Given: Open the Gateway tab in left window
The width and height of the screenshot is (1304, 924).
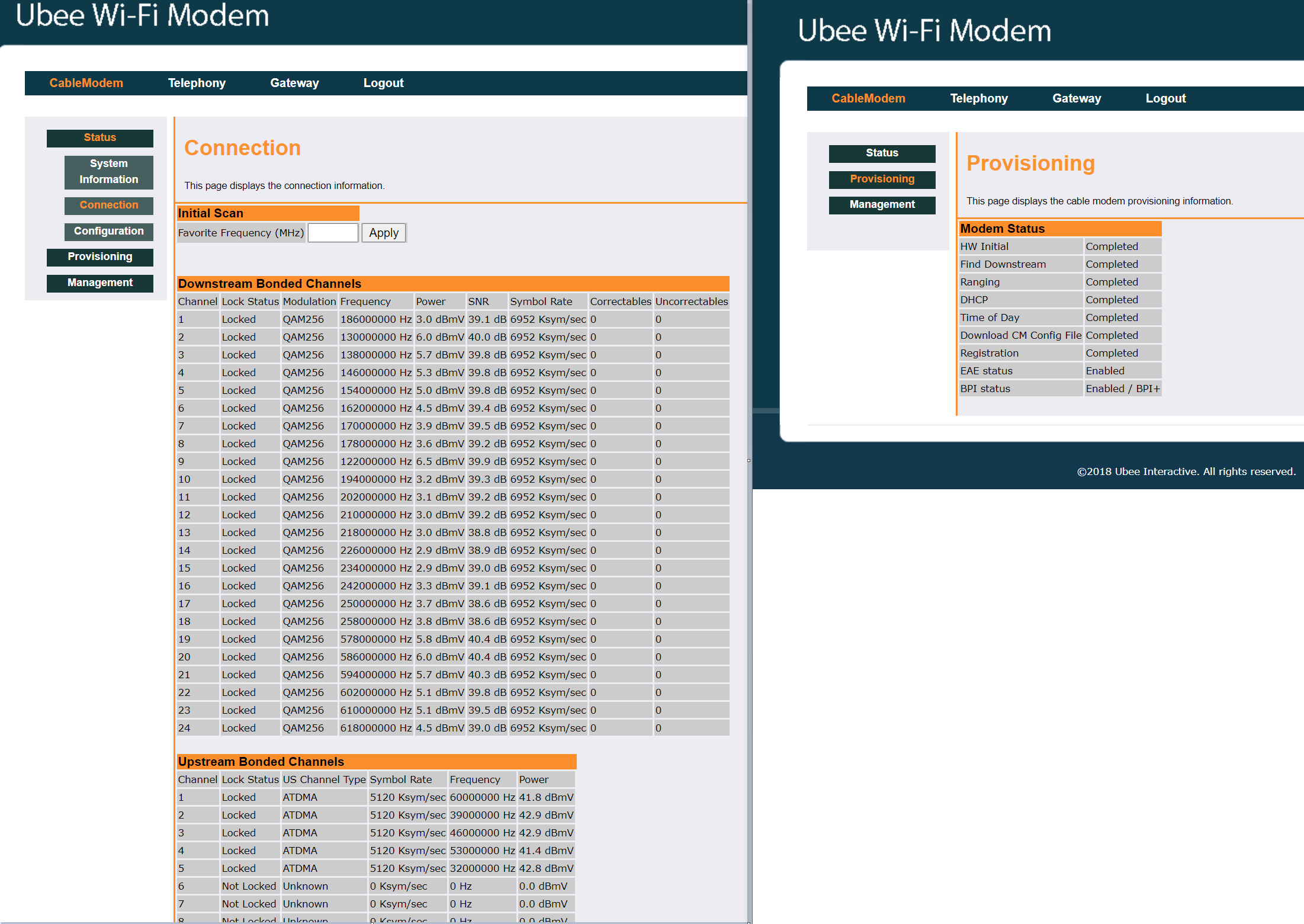Looking at the screenshot, I should [x=294, y=83].
